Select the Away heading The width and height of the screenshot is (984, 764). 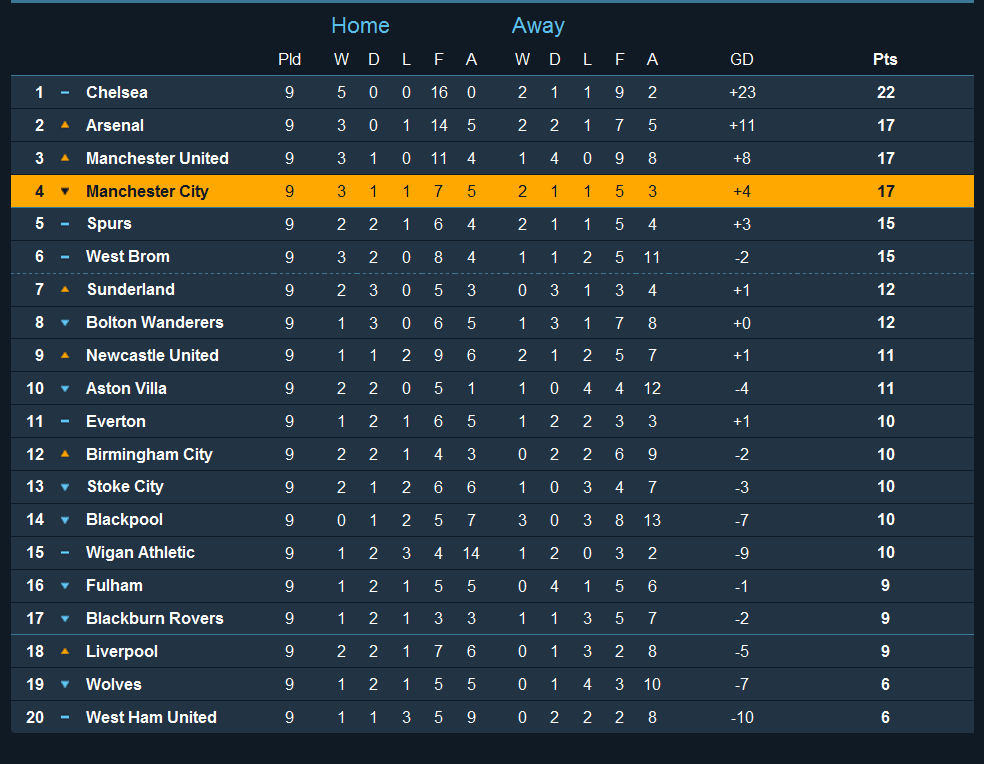538,26
